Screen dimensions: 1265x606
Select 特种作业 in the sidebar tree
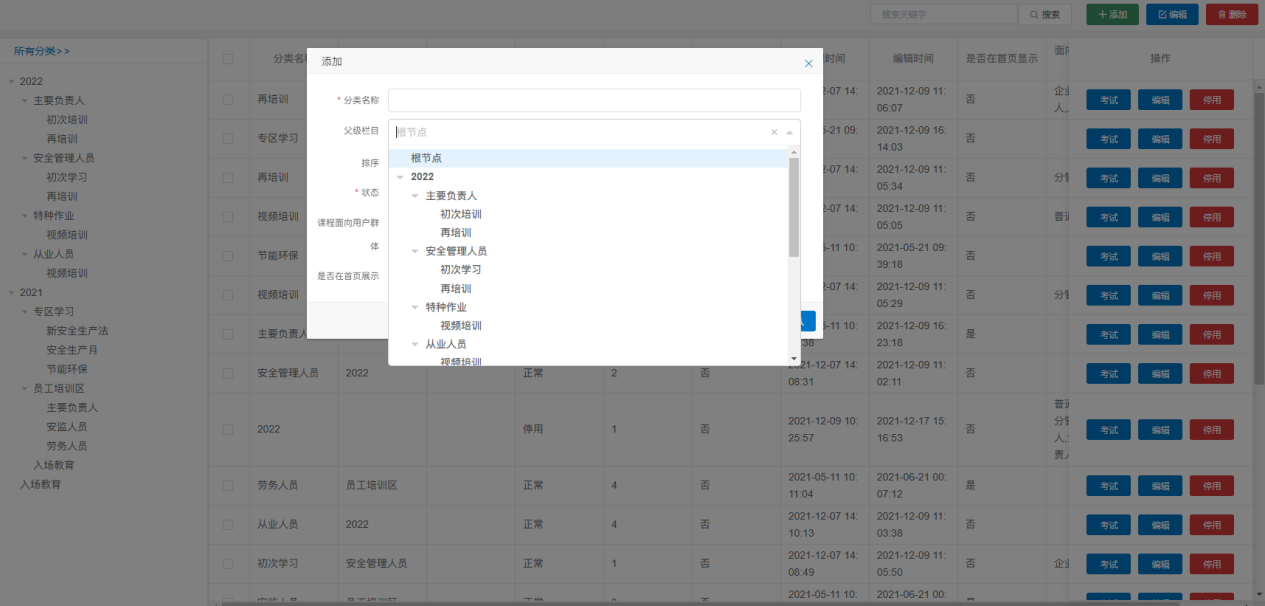click(53, 216)
